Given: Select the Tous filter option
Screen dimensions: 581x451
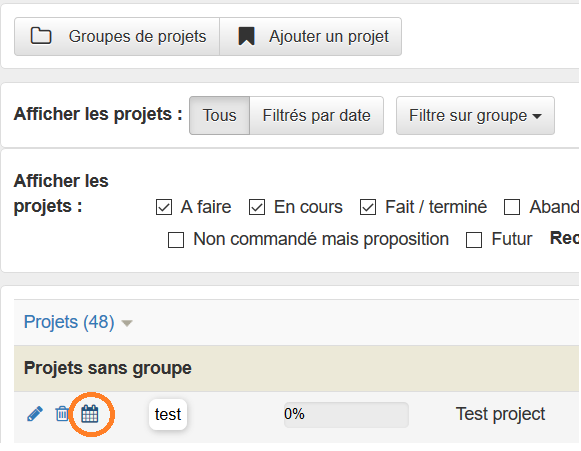Looking at the screenshot, I should tap(219, 116).
